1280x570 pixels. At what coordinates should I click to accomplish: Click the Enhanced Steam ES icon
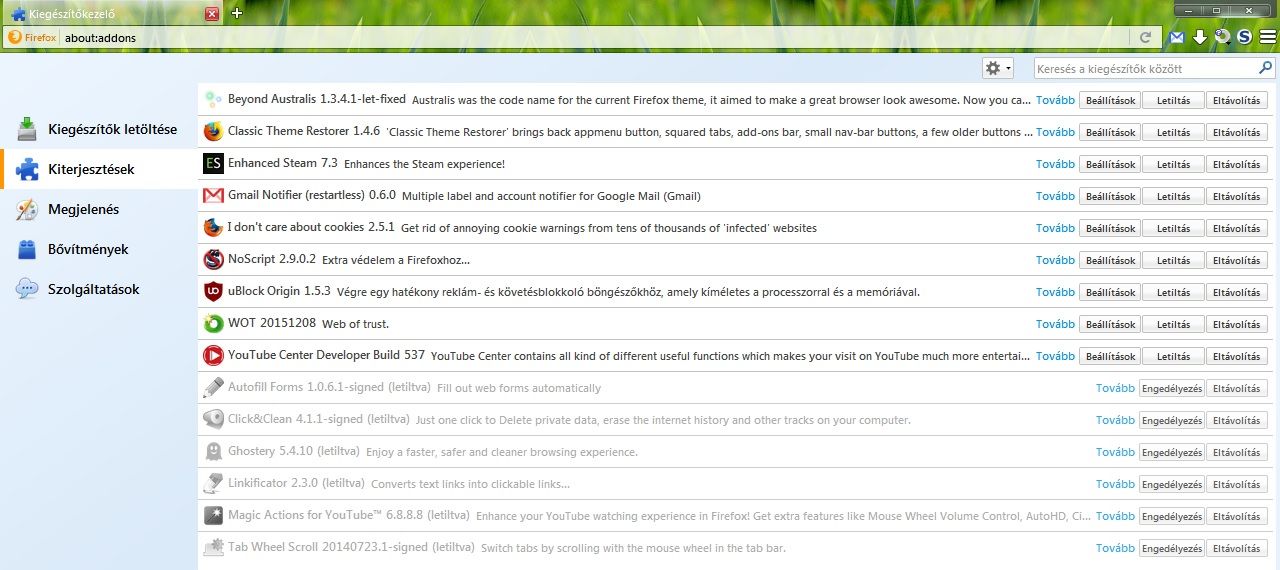coord(213,164)
